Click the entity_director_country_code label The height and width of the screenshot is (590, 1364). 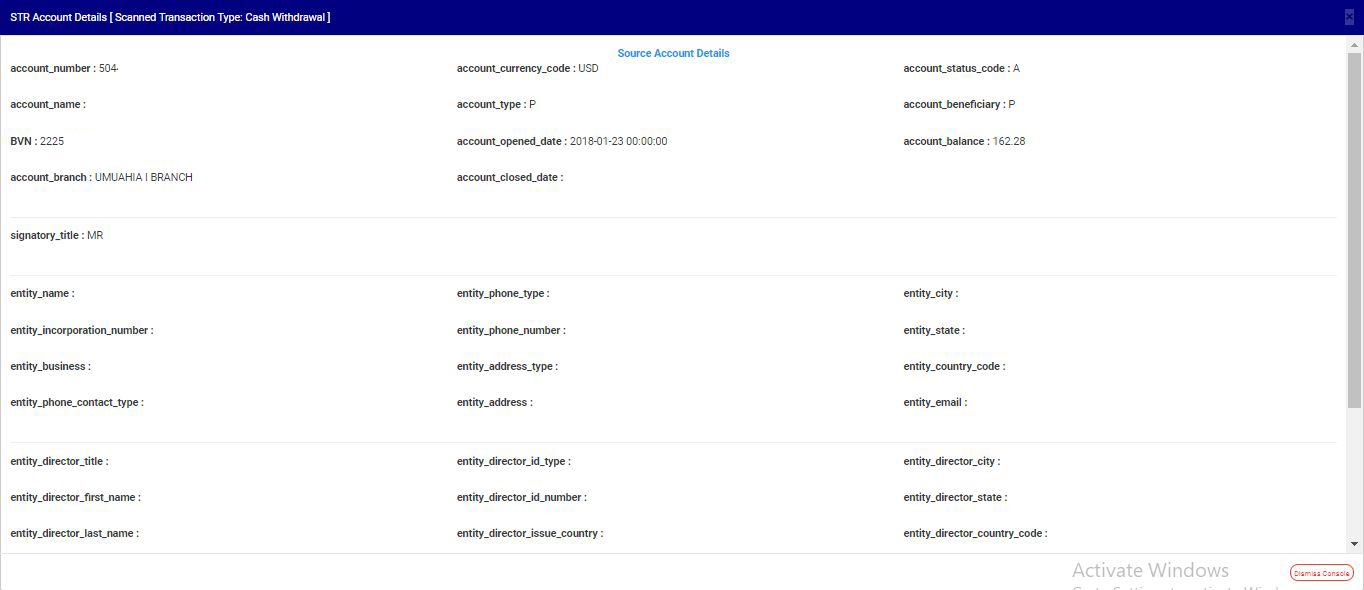[x=975, y=534]
